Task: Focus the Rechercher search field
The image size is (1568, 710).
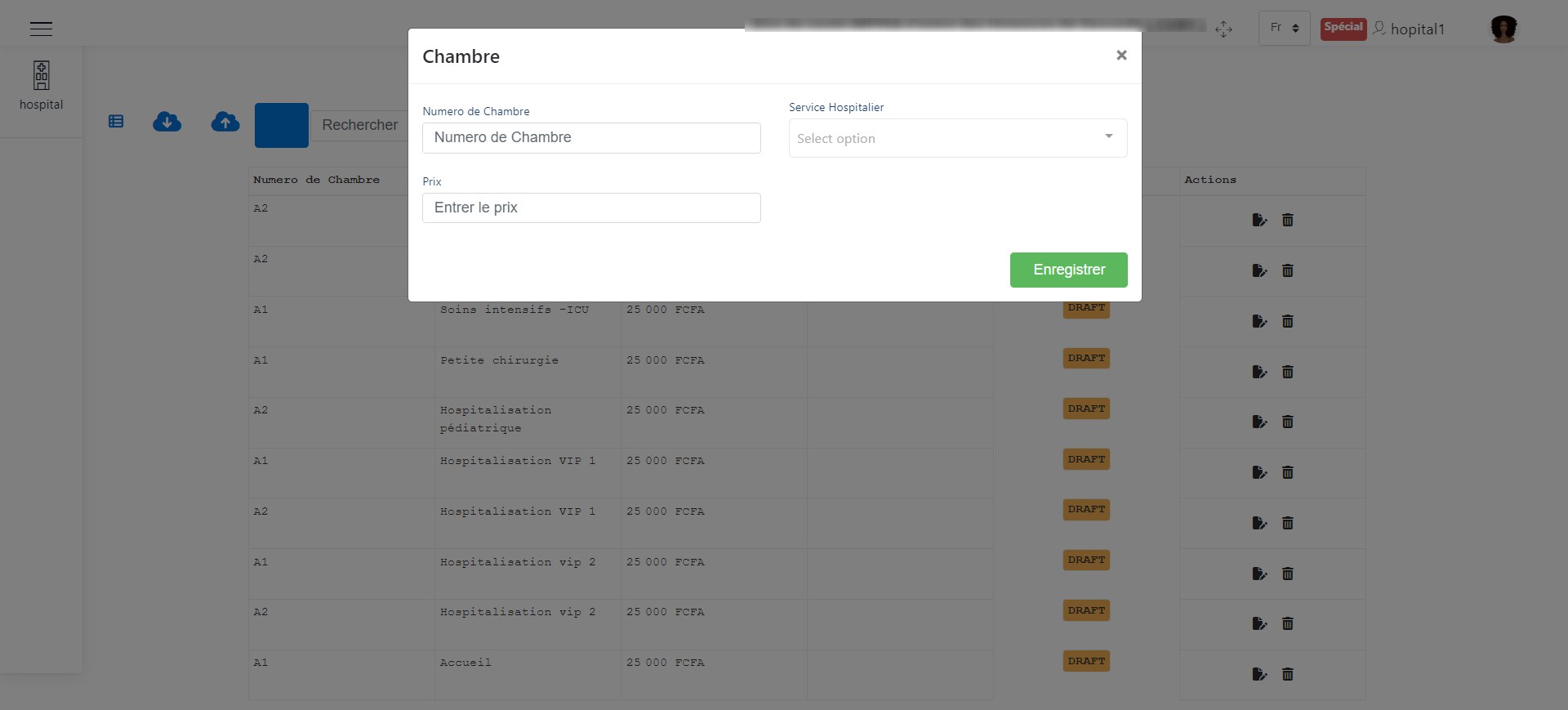Action: (x=359, y=125)
